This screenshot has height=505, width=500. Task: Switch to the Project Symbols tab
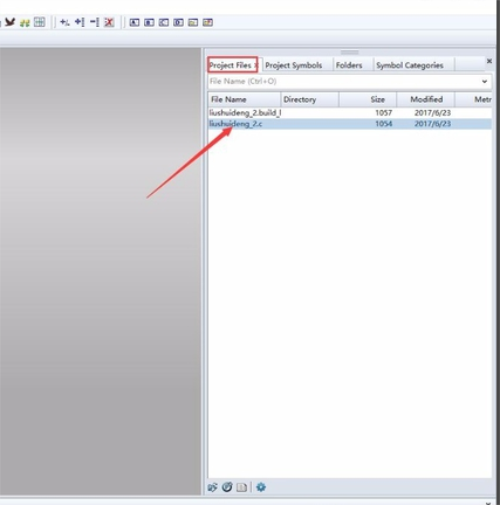click(294, 65)
